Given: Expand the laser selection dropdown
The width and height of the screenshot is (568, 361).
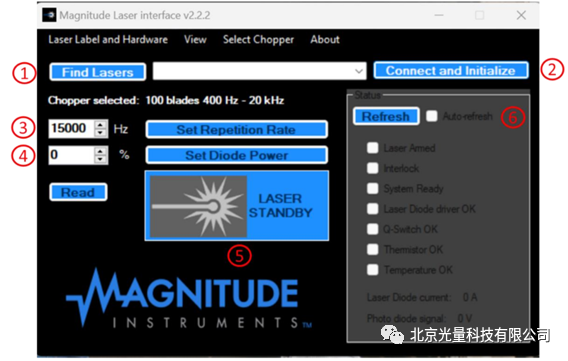Looking at the screenshot, I should click(359, 71).
